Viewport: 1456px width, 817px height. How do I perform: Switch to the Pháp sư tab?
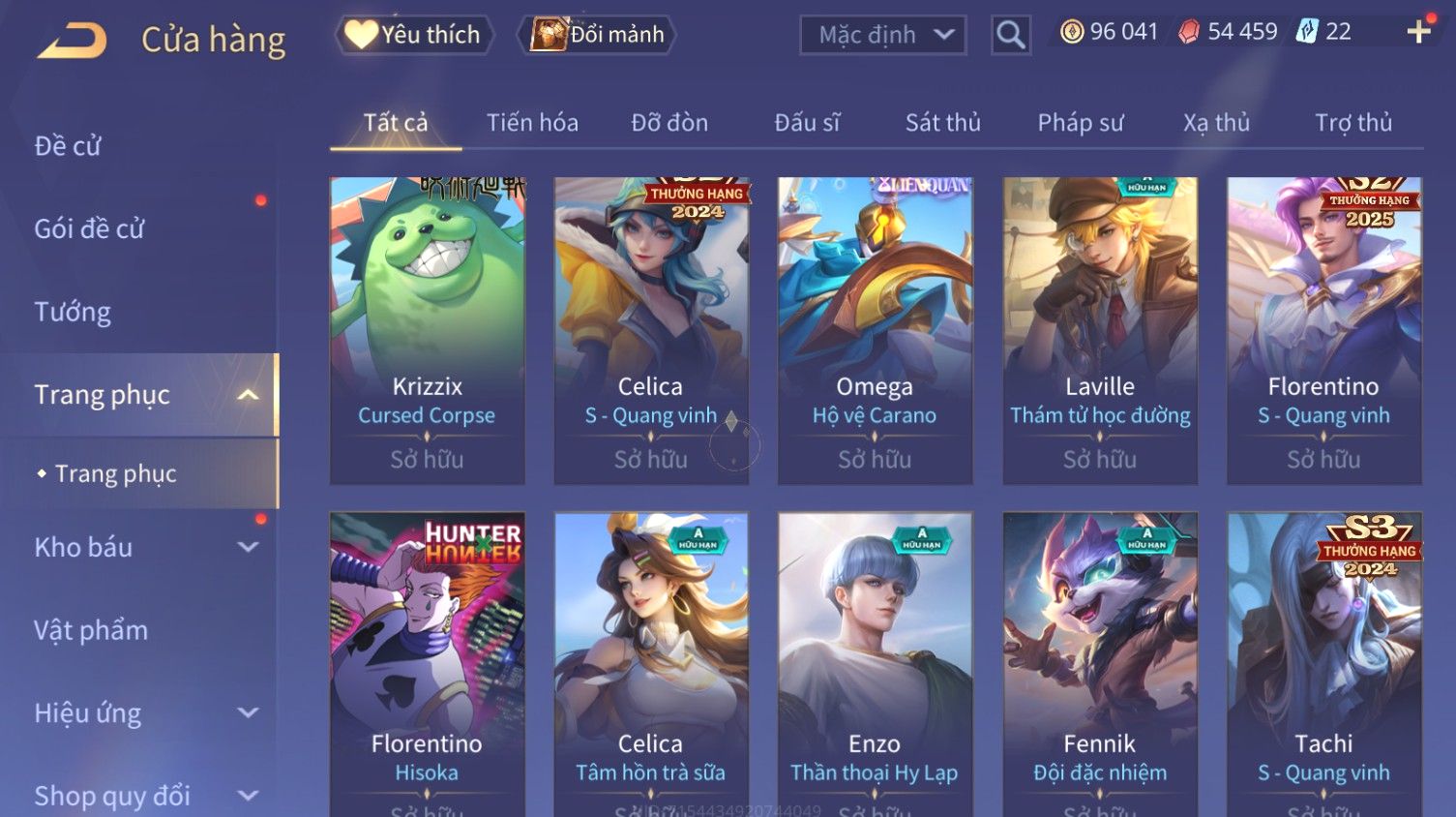[1081, 123]
